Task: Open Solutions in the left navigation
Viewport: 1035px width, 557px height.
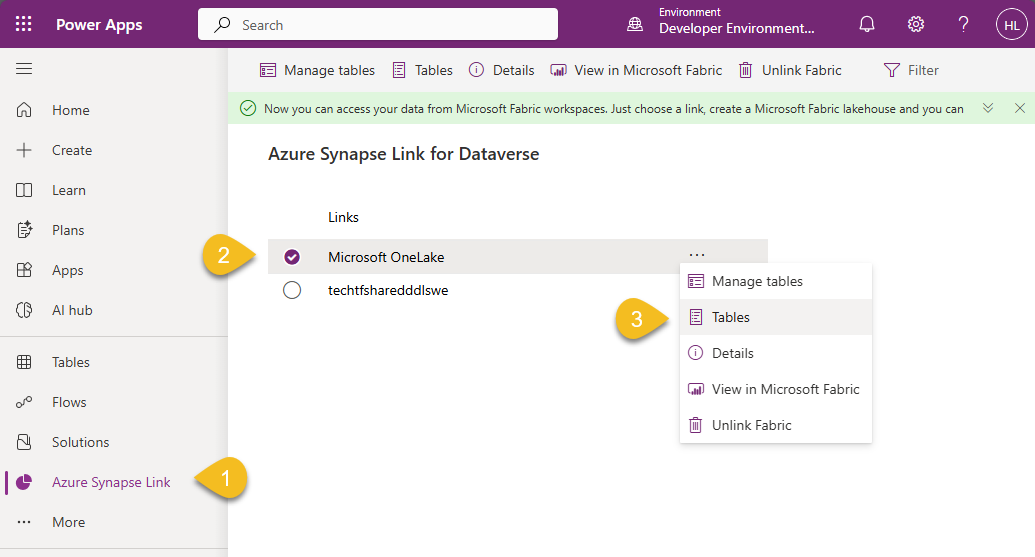Action: coord(81,442)
